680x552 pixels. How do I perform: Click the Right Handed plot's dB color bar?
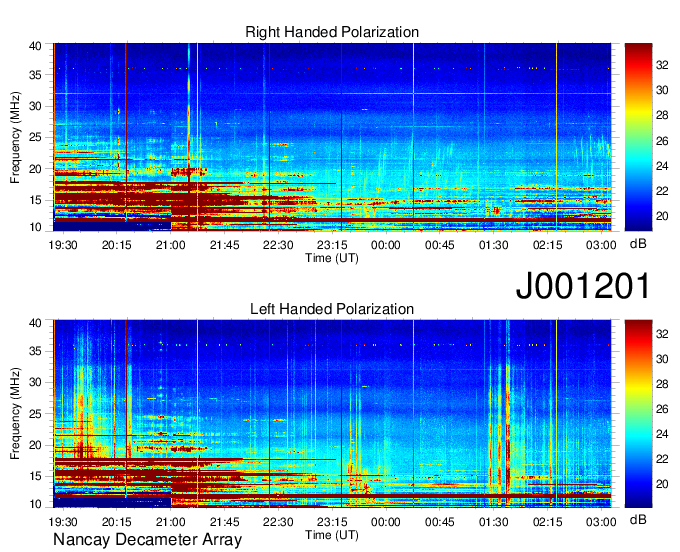point(638,137)
